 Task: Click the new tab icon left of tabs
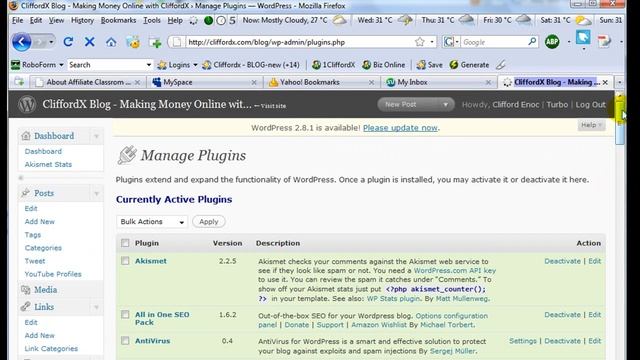click(19, 82)
